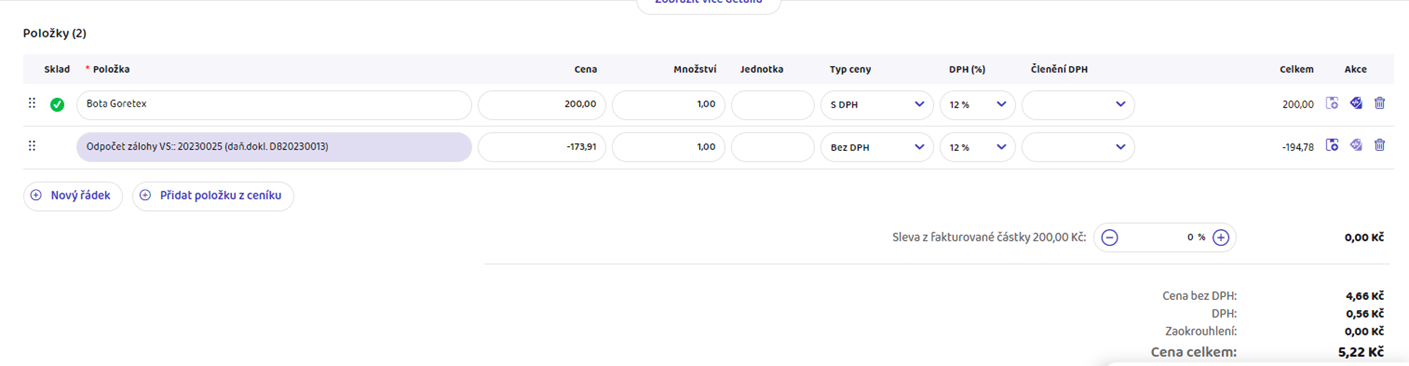
Task: Click the Bota Goretex item name field
Action: (274, 105)
